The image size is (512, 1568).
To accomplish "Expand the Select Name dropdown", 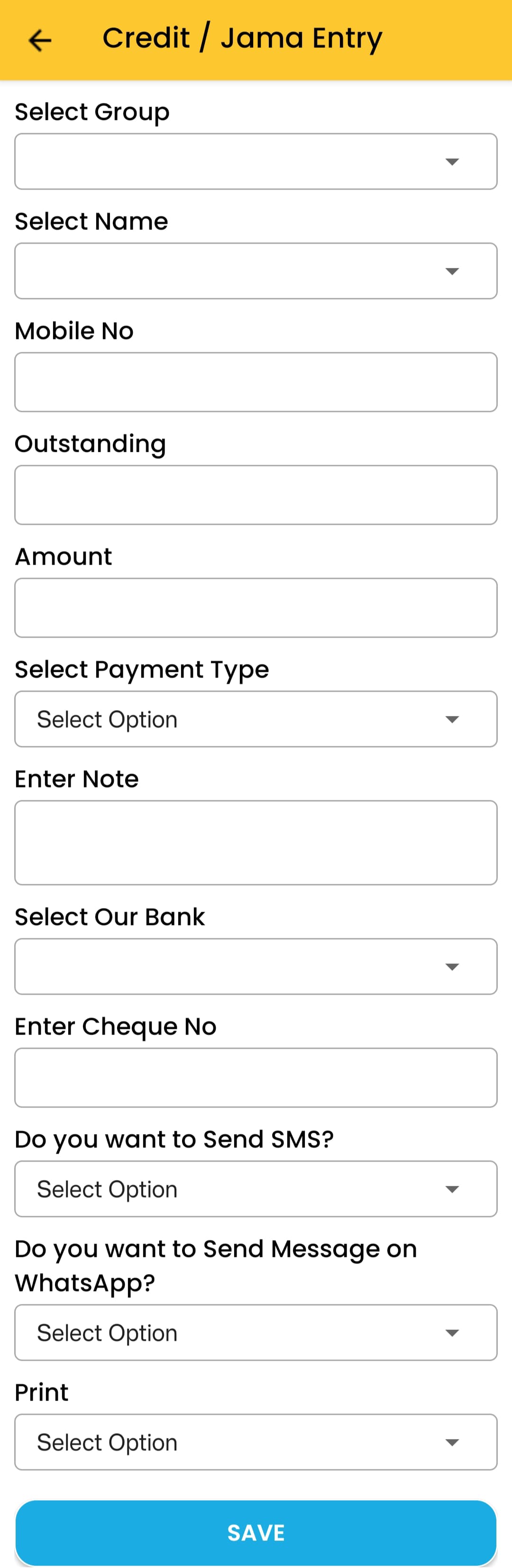I will (256, 271).
